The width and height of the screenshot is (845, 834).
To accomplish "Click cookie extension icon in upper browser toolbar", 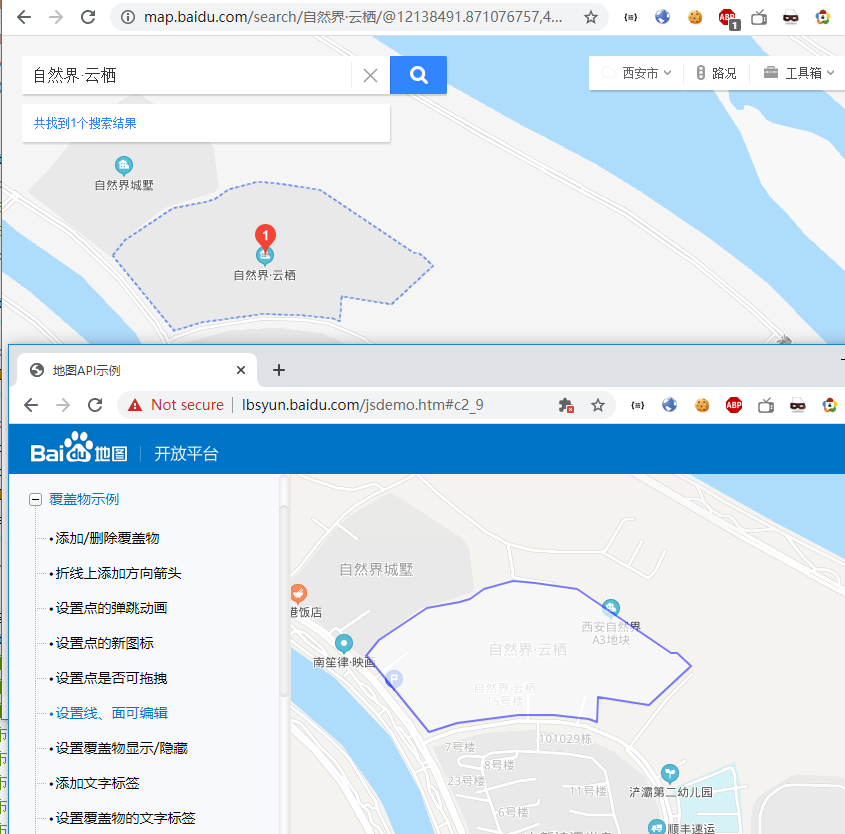I will 695,17.
